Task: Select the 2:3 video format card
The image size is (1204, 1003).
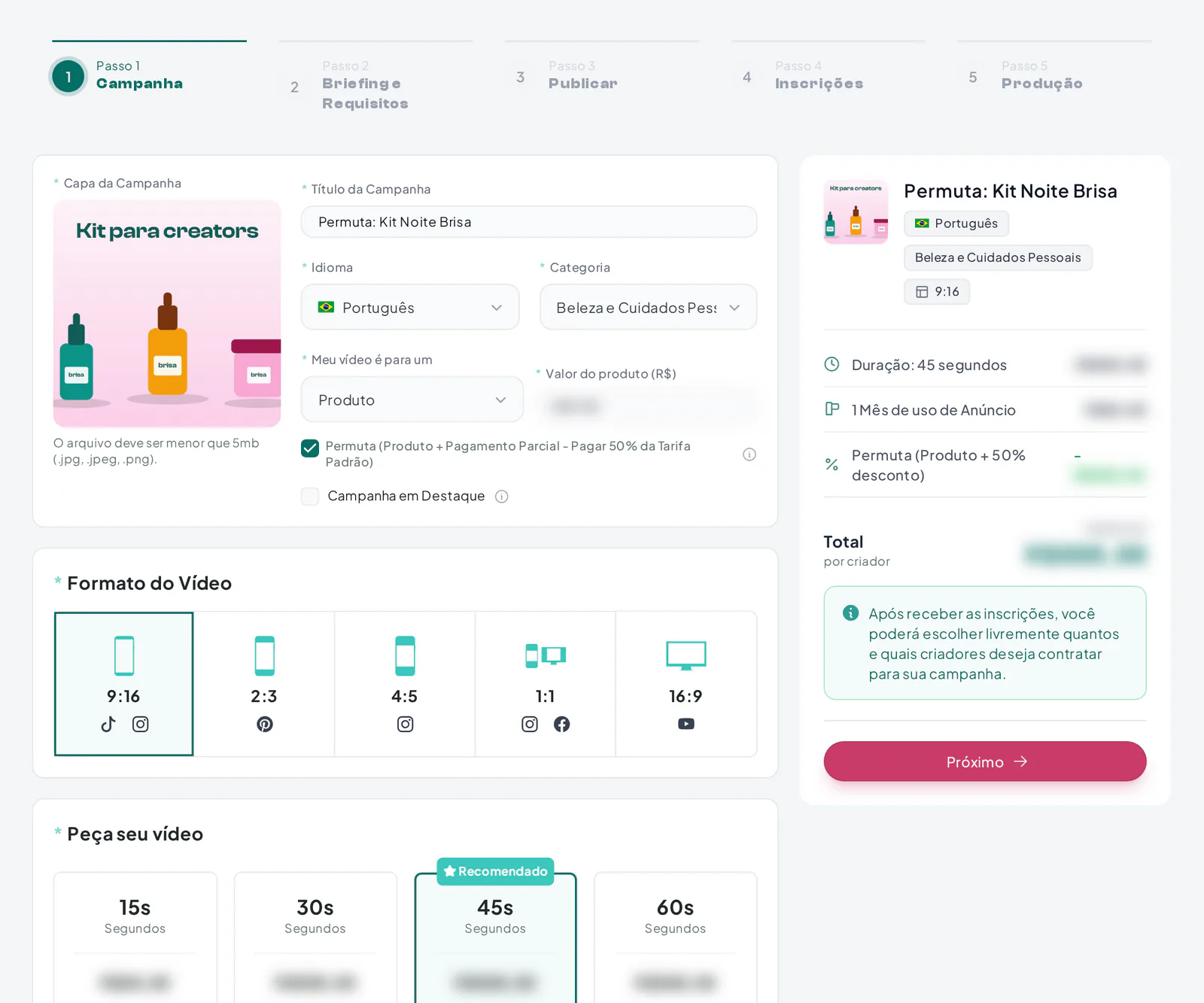Action: pyautogui.click(x=264, y=684)
